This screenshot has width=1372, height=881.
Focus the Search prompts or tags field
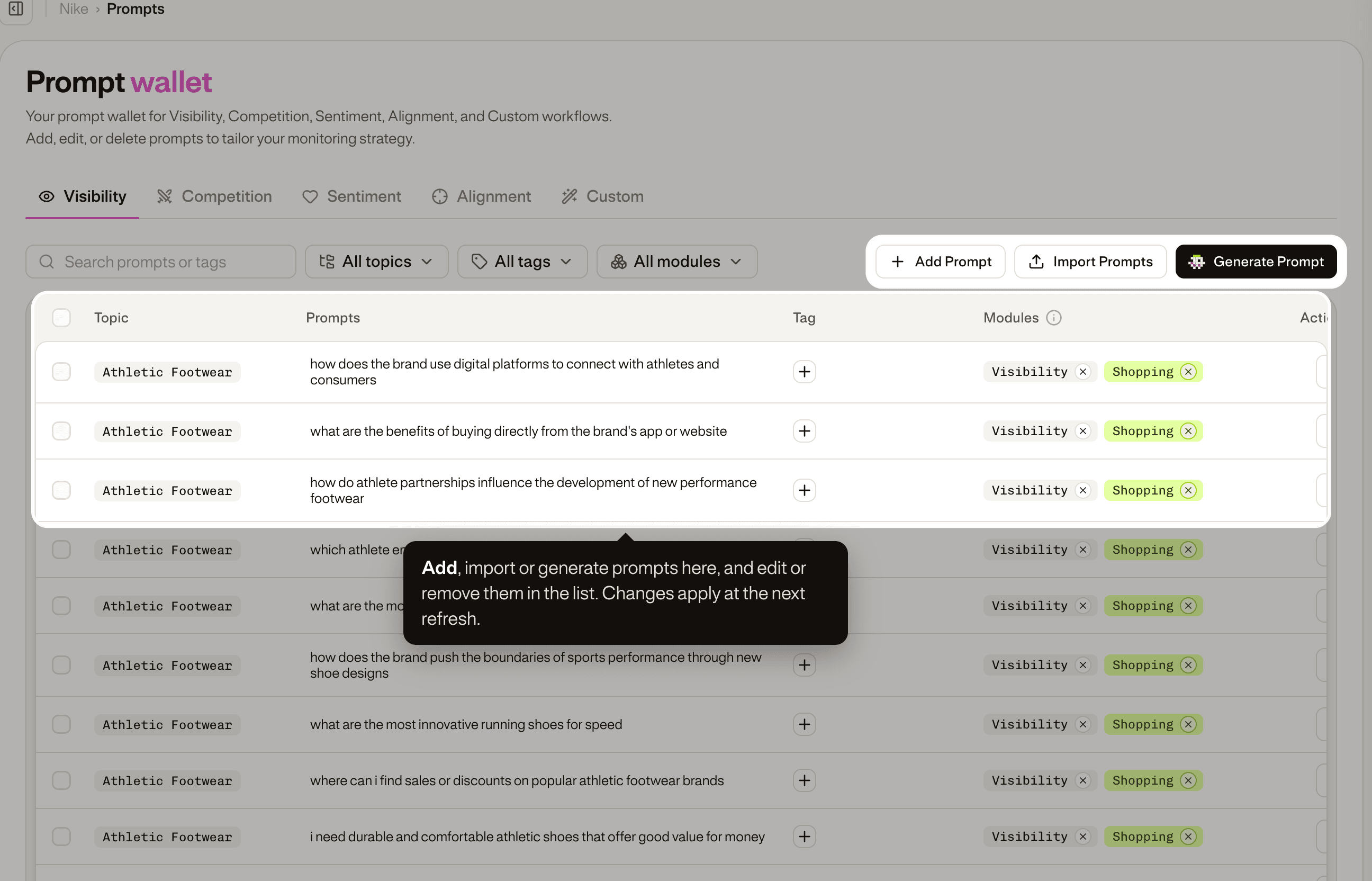click(x=161, y=262)
